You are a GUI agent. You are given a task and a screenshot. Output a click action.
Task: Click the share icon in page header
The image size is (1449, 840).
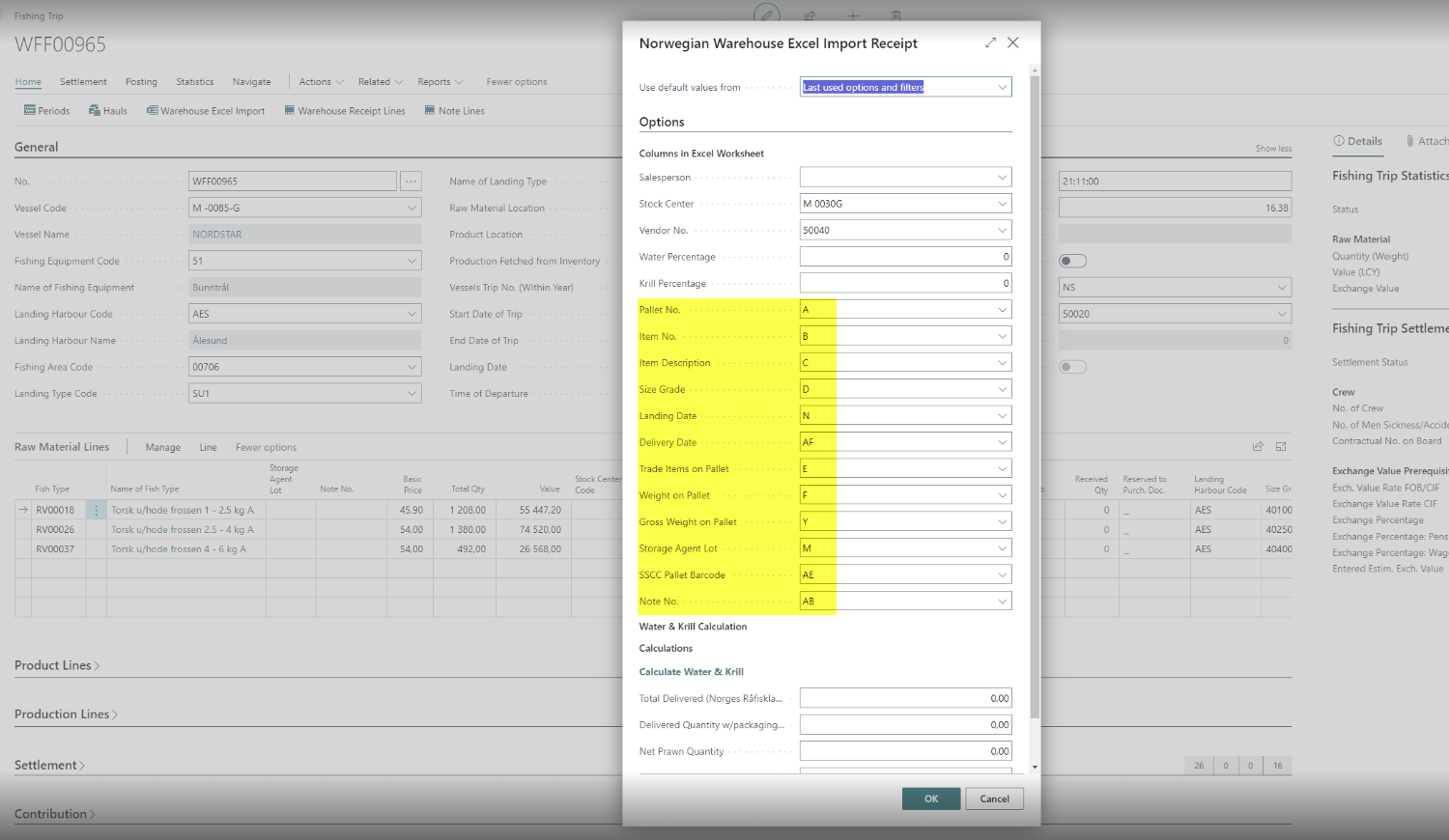click(810, 15)
